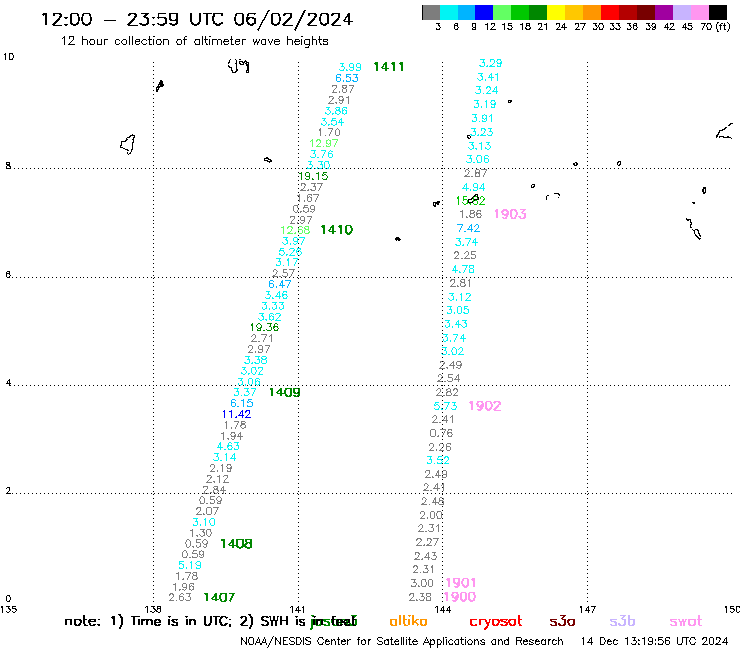
Task: Click the green time label 1411
Action: click(x=388, y=67)
